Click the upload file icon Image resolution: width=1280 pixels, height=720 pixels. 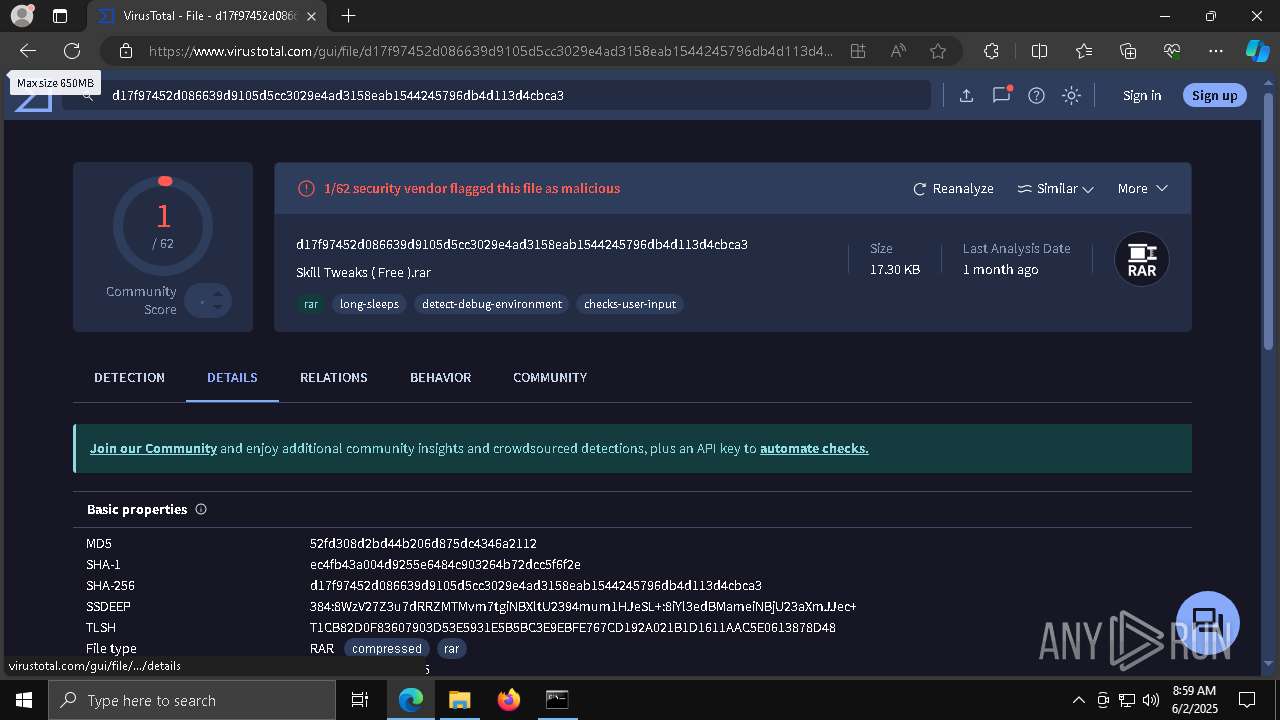[966, 95]
